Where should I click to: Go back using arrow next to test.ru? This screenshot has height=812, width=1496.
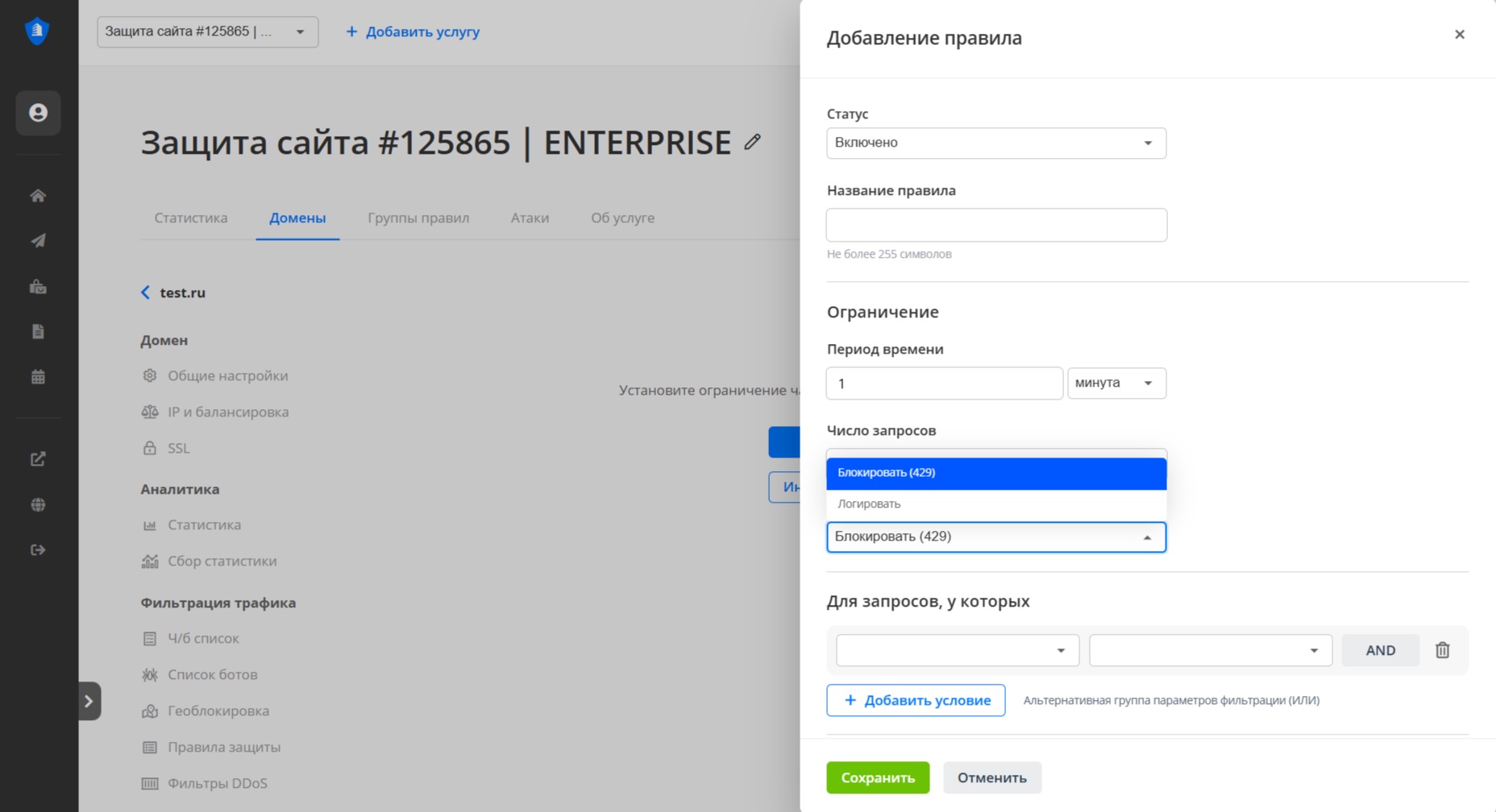coord(146,292)
